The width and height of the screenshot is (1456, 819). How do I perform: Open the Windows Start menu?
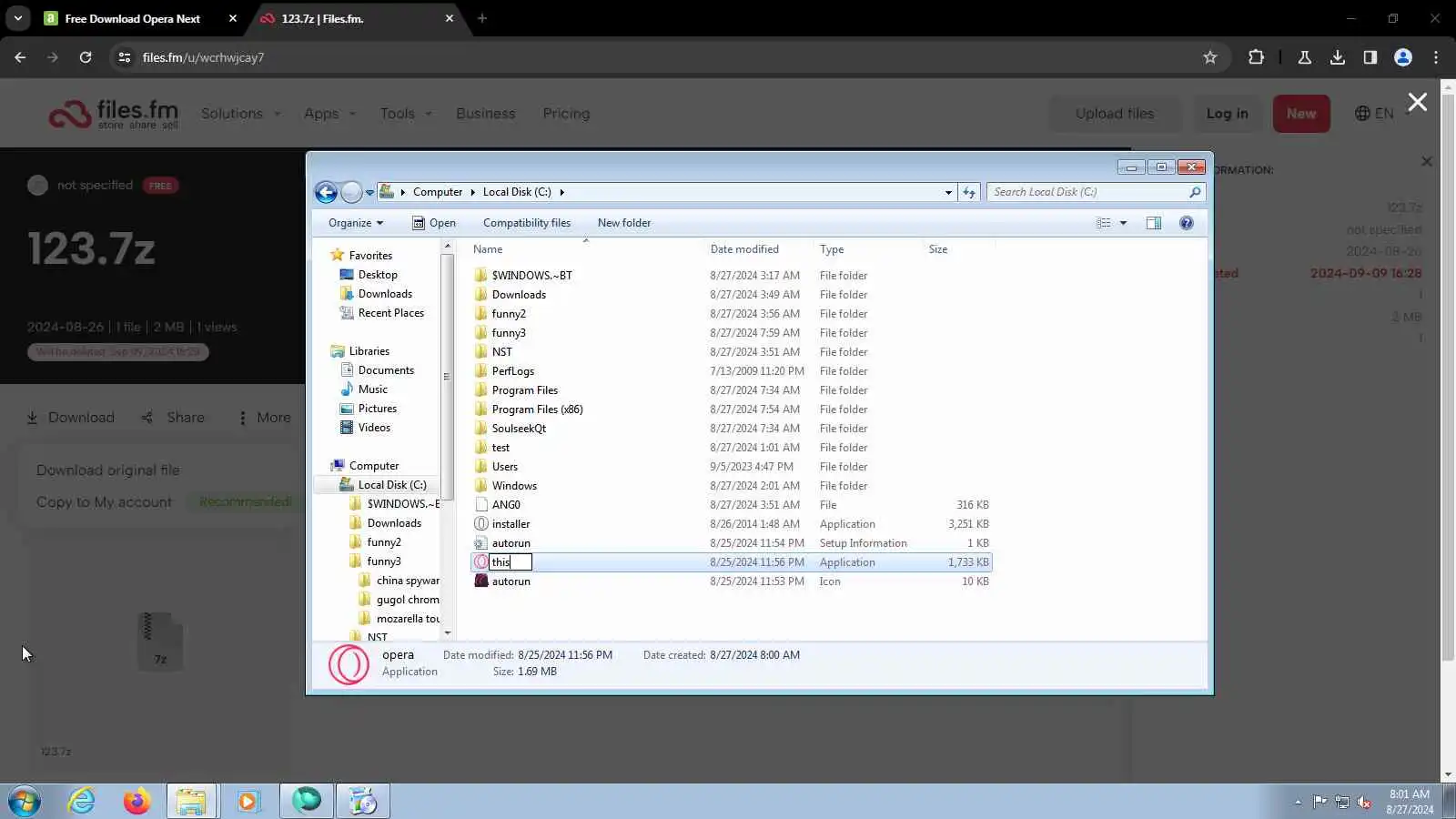click(x=25, y=802)
